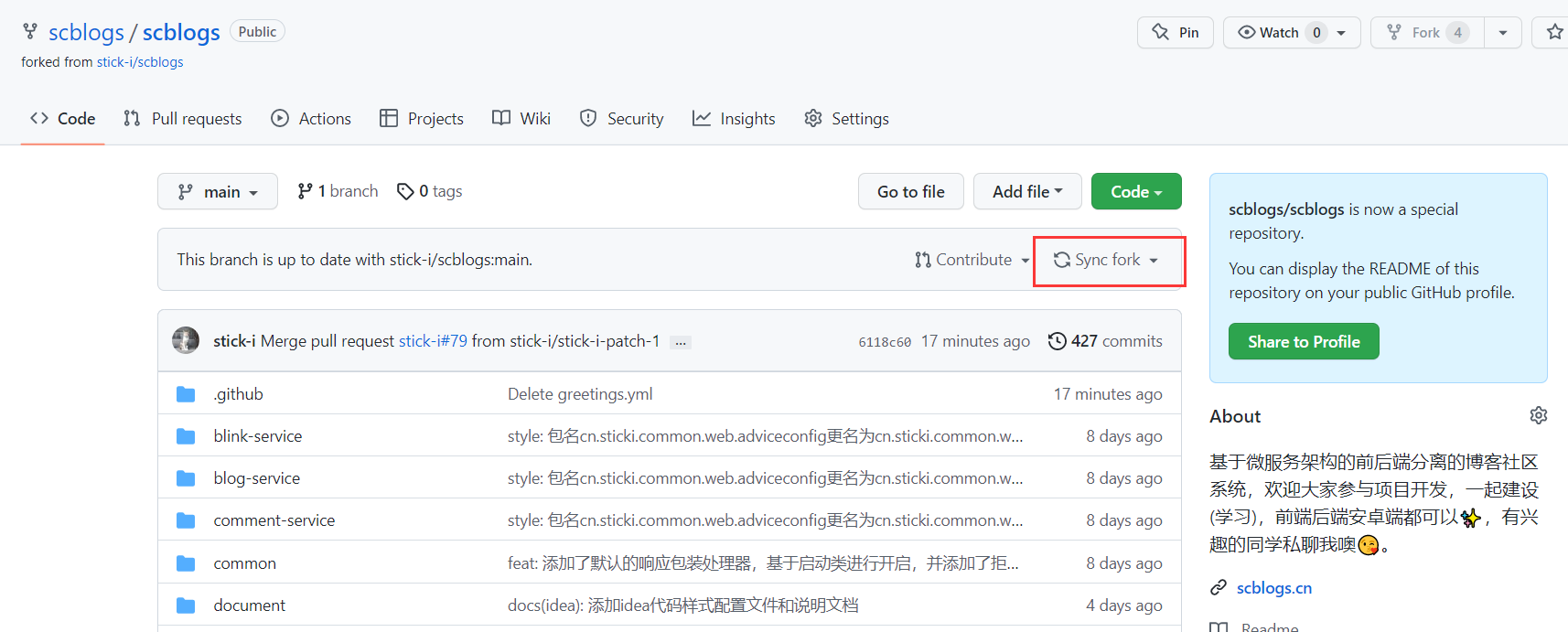This screenshot has height=632, width=1568.
Task: Open the Wiki tab
Action: click(x=521, y=118)
